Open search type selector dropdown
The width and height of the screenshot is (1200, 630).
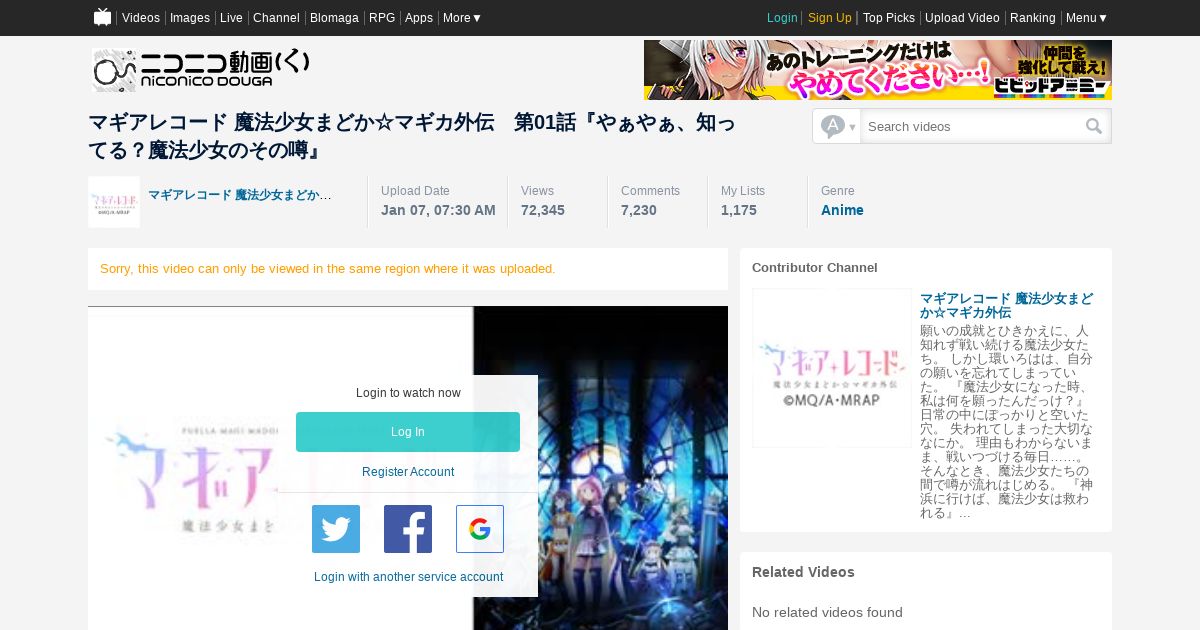[x=837, y=126]
